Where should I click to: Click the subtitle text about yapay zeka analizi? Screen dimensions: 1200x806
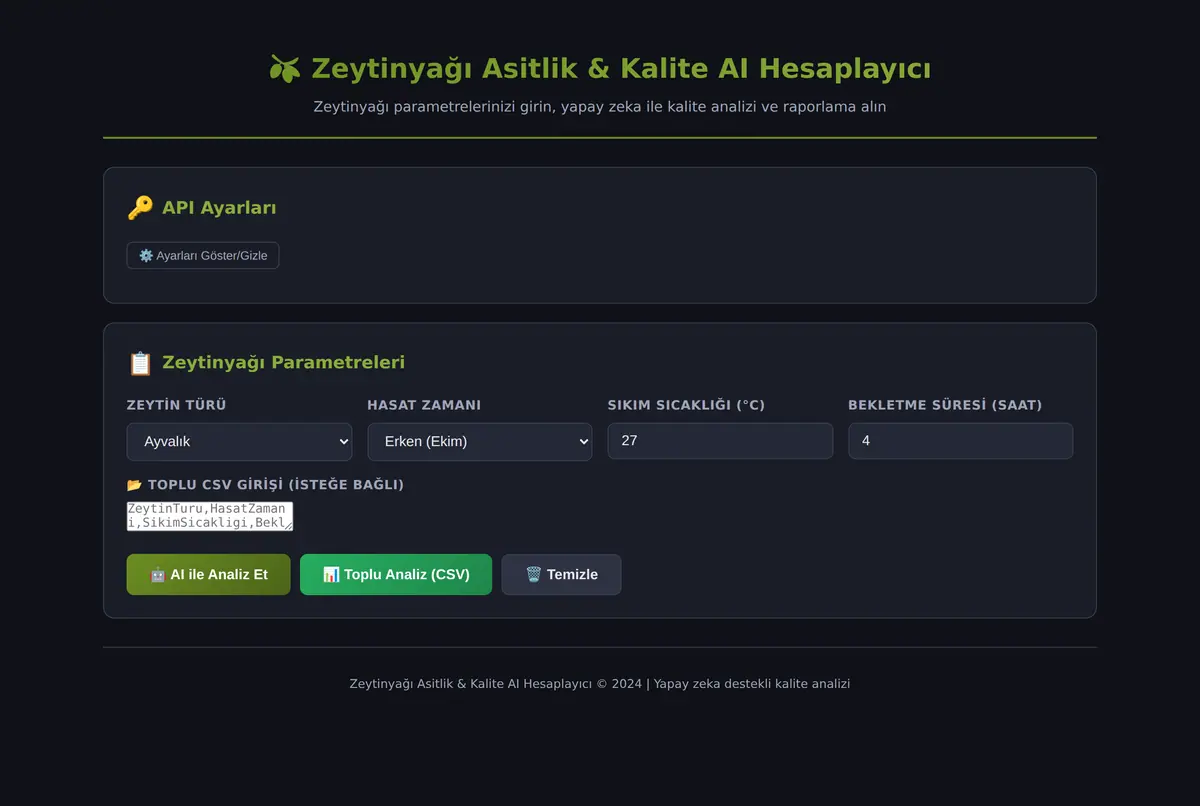coord(600,107)
